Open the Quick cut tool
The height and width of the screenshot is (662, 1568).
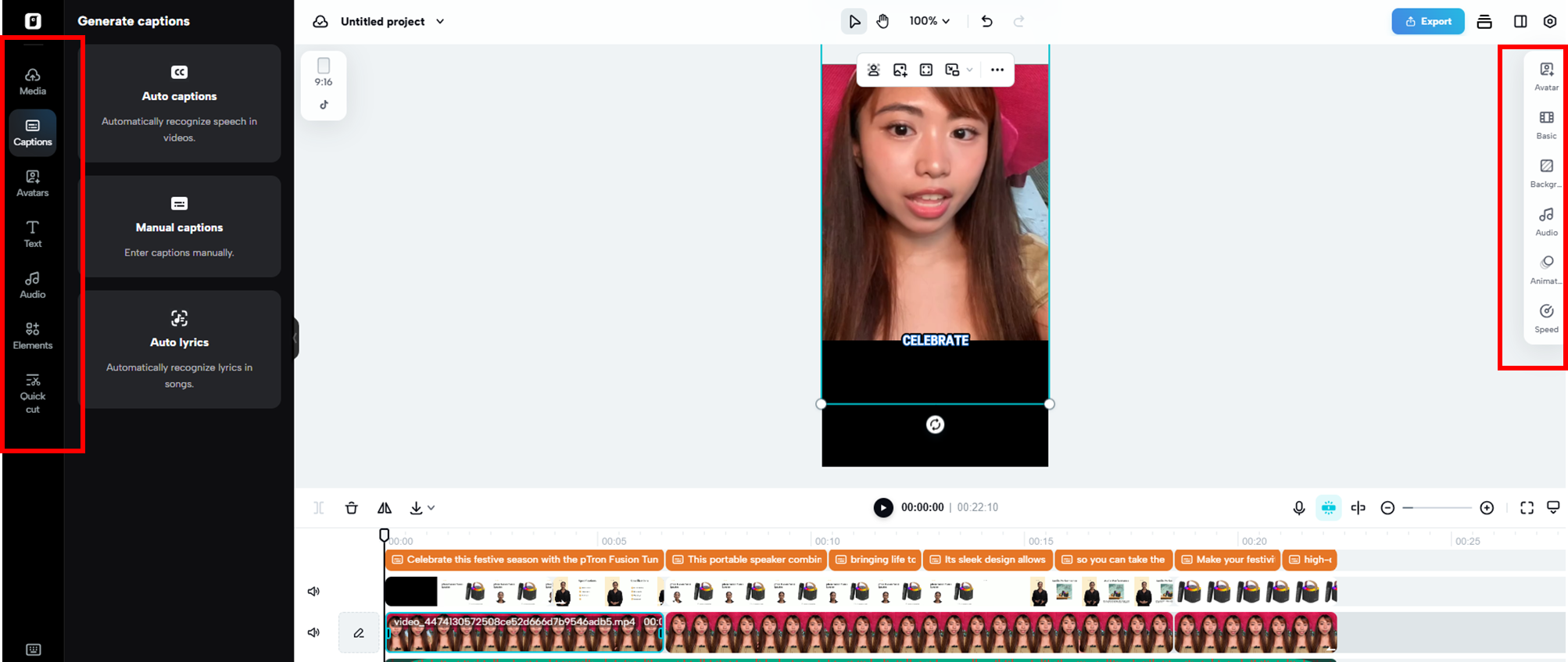[33, 392]
